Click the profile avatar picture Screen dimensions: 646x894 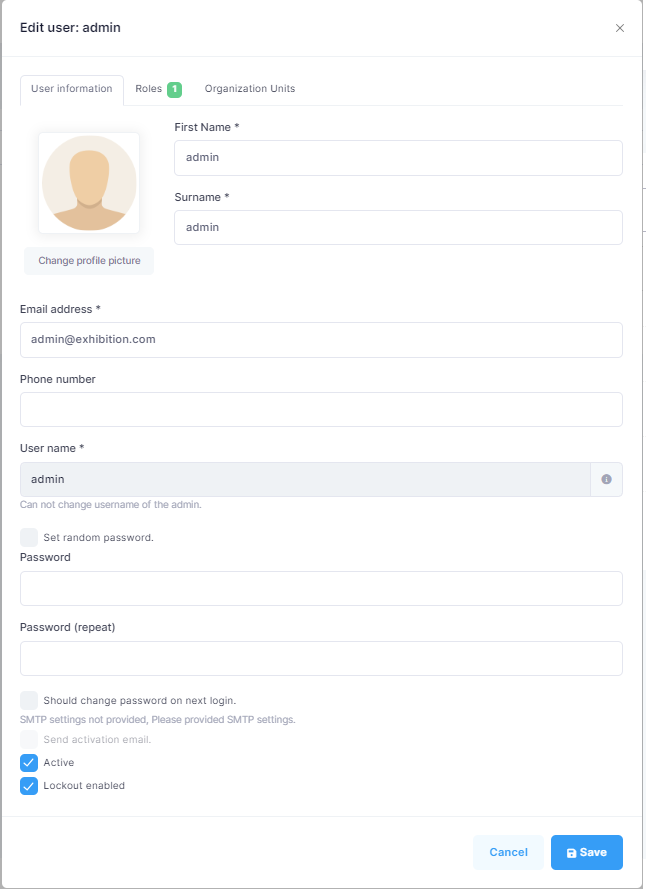pos(89,183)
